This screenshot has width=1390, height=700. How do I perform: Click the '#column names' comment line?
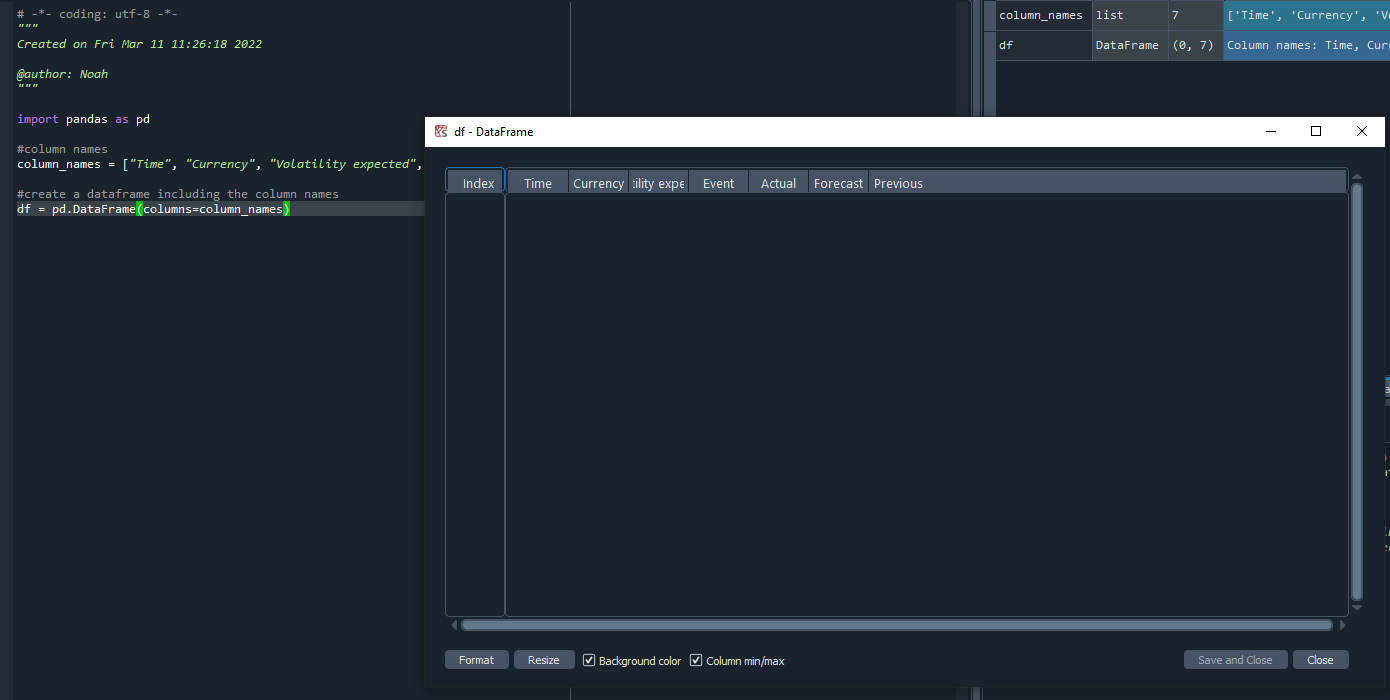coord(62,149)
